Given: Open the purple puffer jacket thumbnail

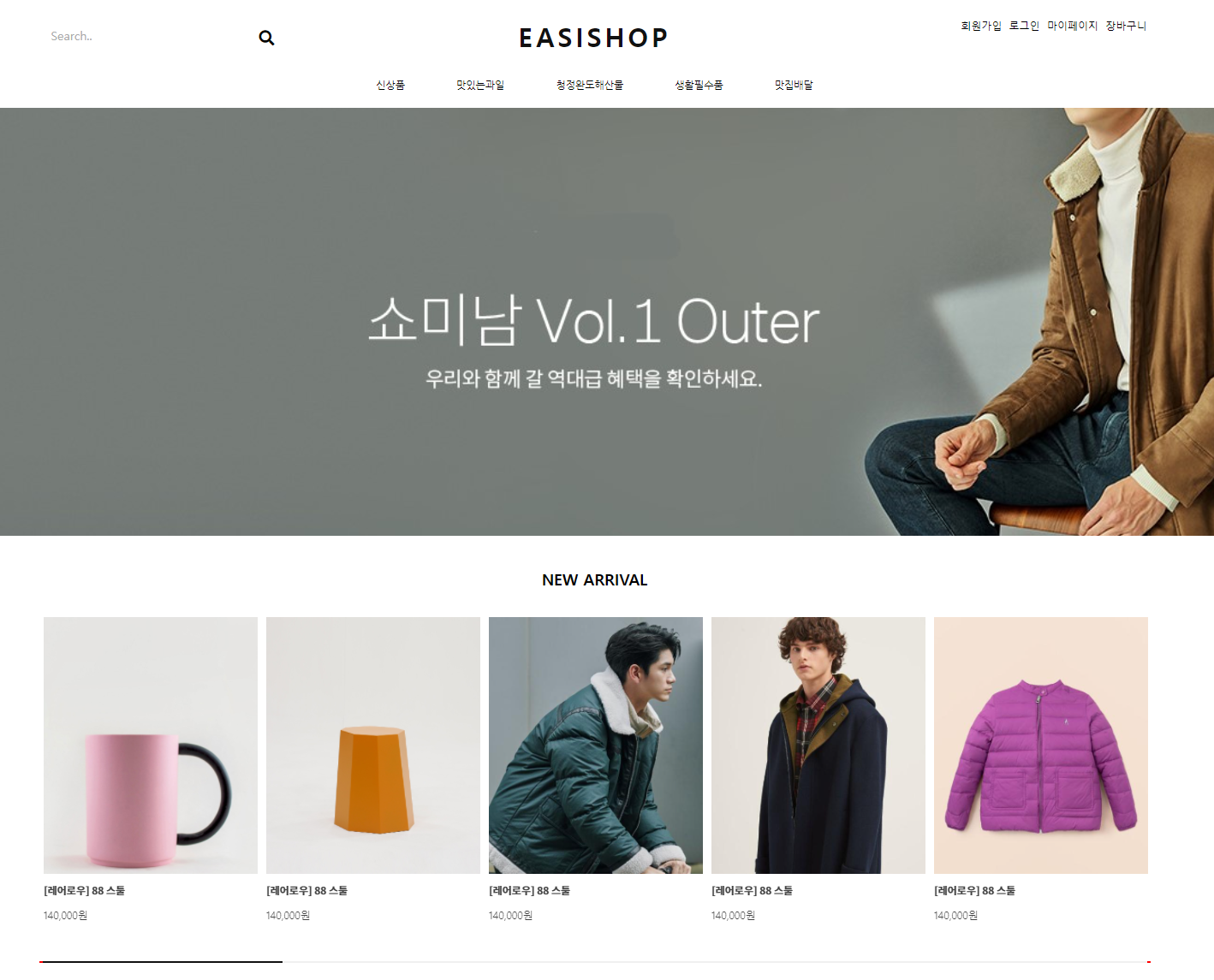Looking at the screenshot, I should tap(1041, 745).
